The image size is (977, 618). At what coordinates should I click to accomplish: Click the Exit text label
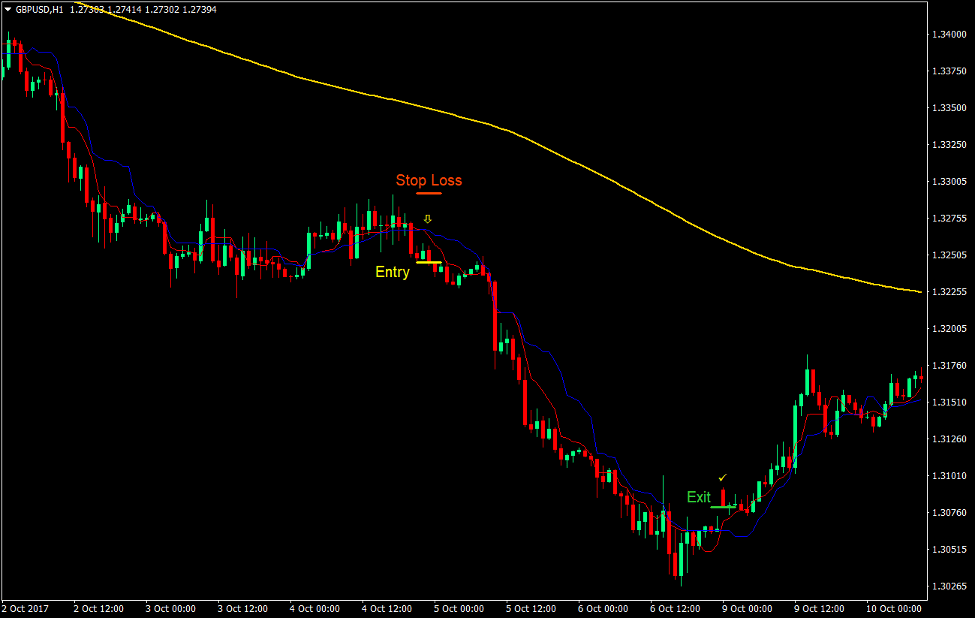(x=697, y=496)
